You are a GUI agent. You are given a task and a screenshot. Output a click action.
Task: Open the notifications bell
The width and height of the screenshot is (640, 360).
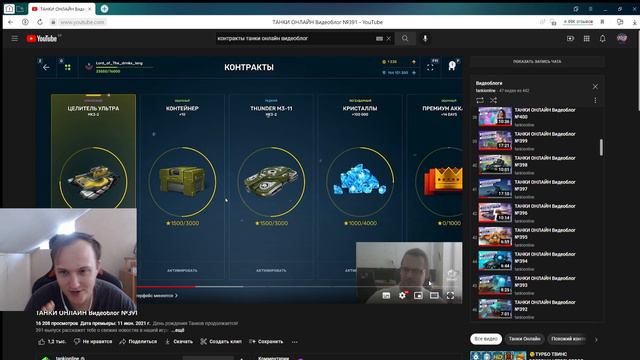[x=602, y=38]
